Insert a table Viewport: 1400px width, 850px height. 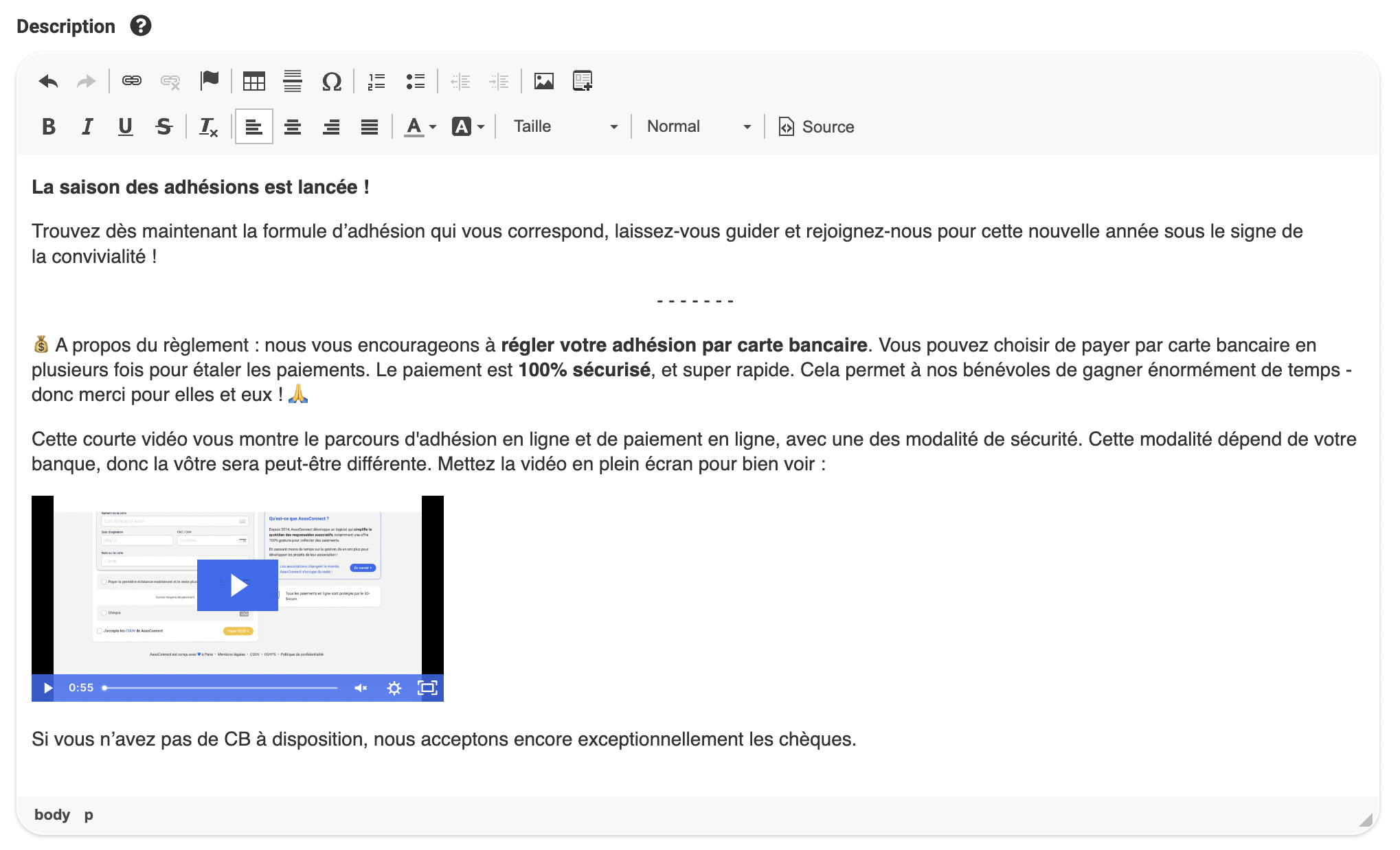point(253,80)
